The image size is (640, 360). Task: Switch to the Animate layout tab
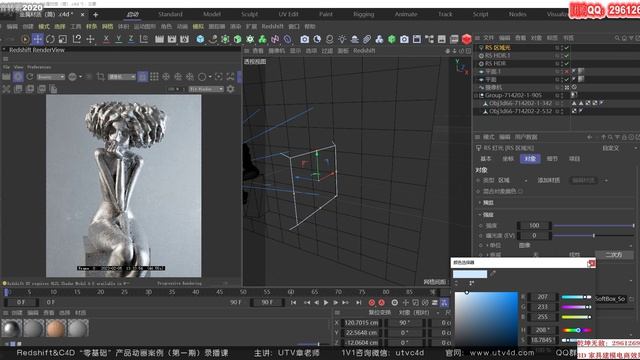pos(406,14)
